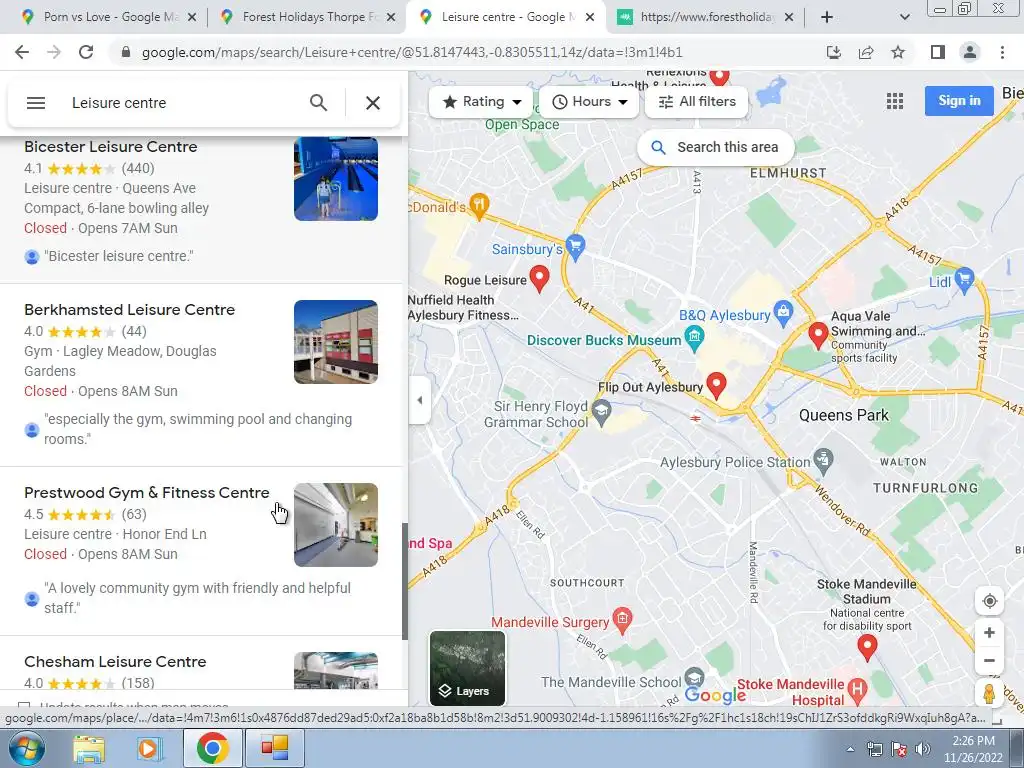Open the Google Maps hamburger menu
The height and width of the screenshot is (768, 1024).
pos(36,103)
